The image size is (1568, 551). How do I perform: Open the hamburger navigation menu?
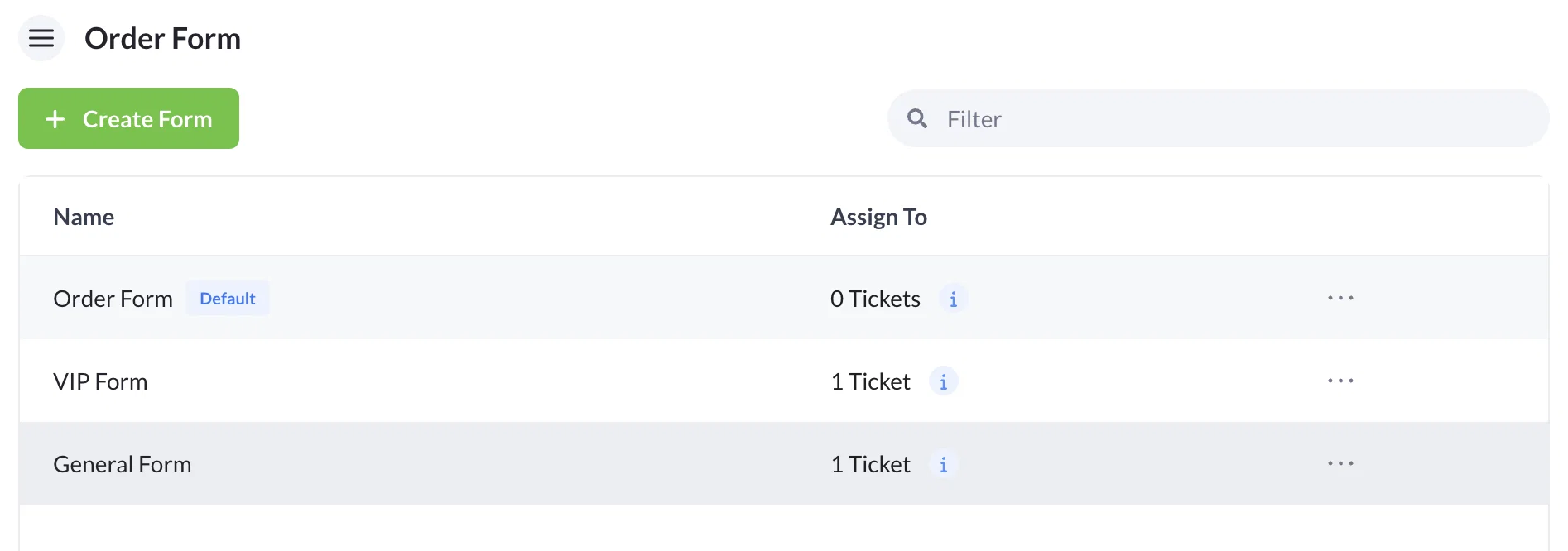coord(41,38)
